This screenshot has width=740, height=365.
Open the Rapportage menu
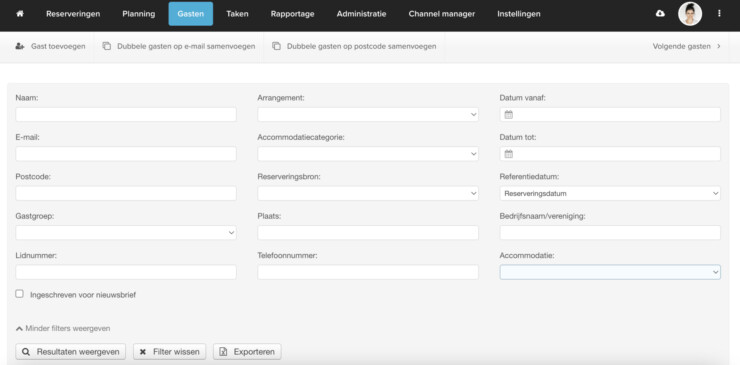tap(293, 14)
